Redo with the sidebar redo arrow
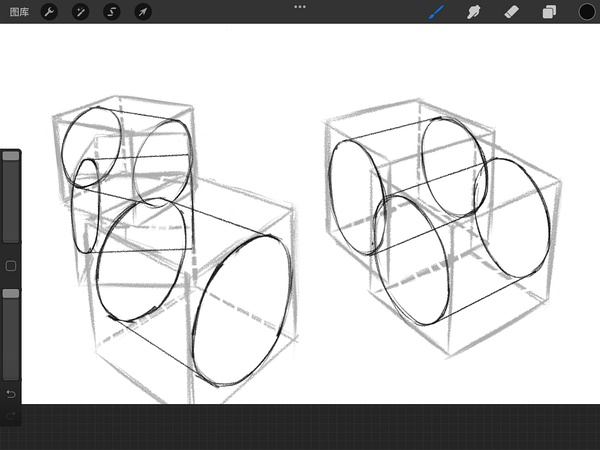 [11, 415]
